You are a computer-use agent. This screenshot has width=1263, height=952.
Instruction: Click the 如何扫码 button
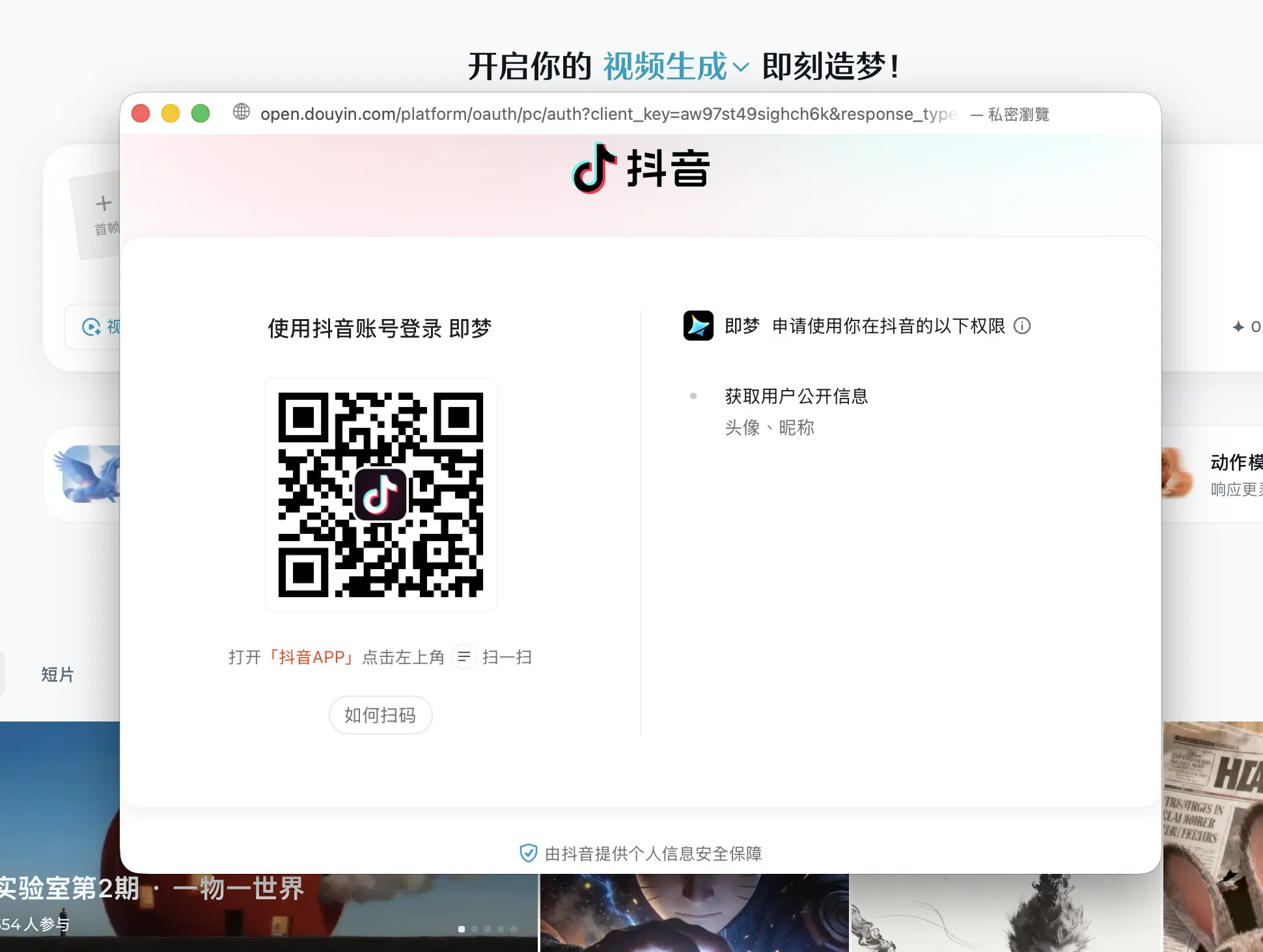tap(381, 715)
